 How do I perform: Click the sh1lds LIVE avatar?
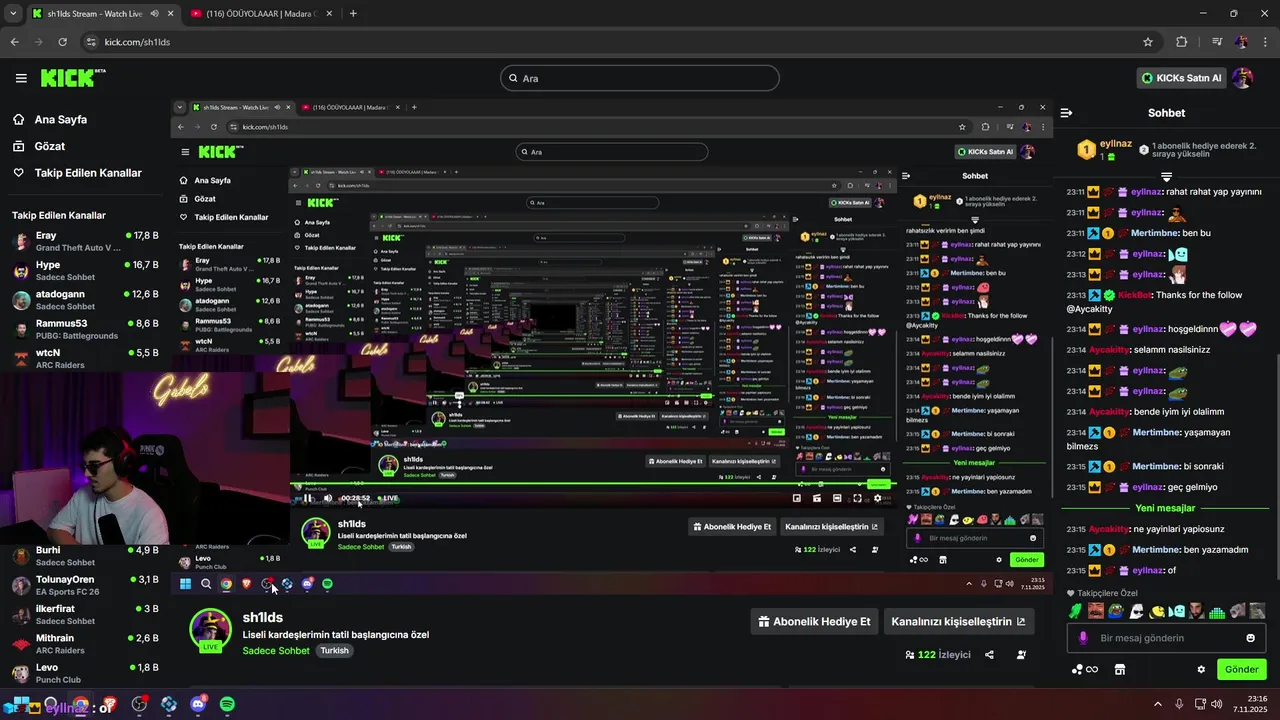[x=211, y=631]
